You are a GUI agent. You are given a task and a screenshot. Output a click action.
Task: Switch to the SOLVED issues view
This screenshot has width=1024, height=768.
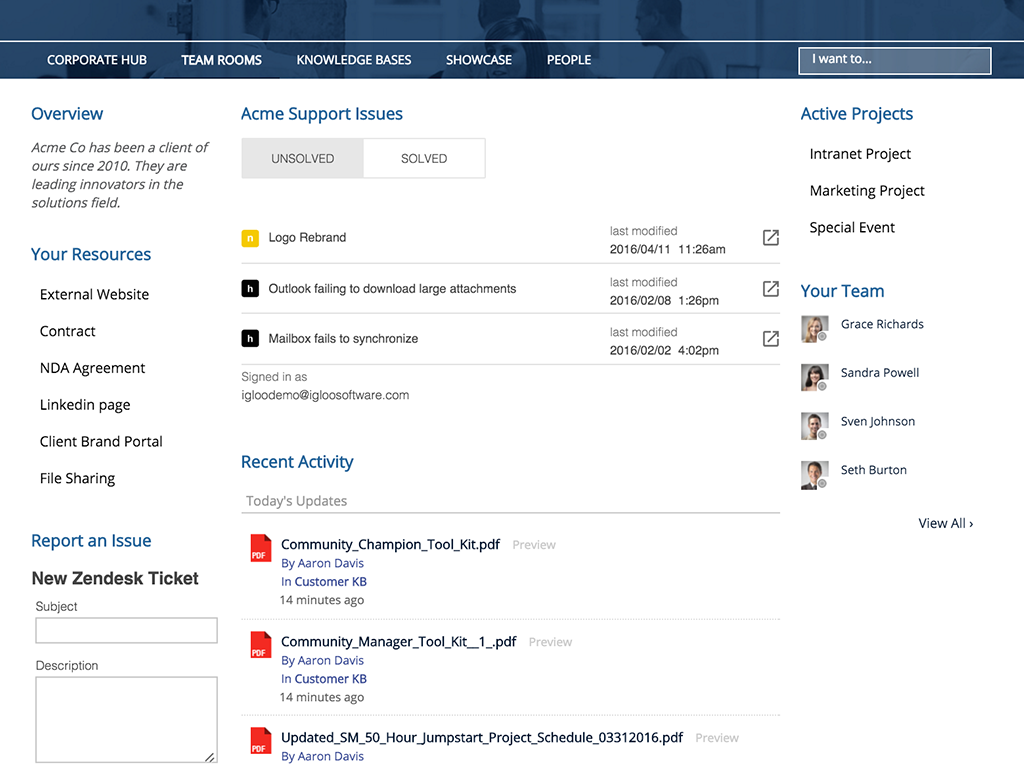click(x=423, y=158)
